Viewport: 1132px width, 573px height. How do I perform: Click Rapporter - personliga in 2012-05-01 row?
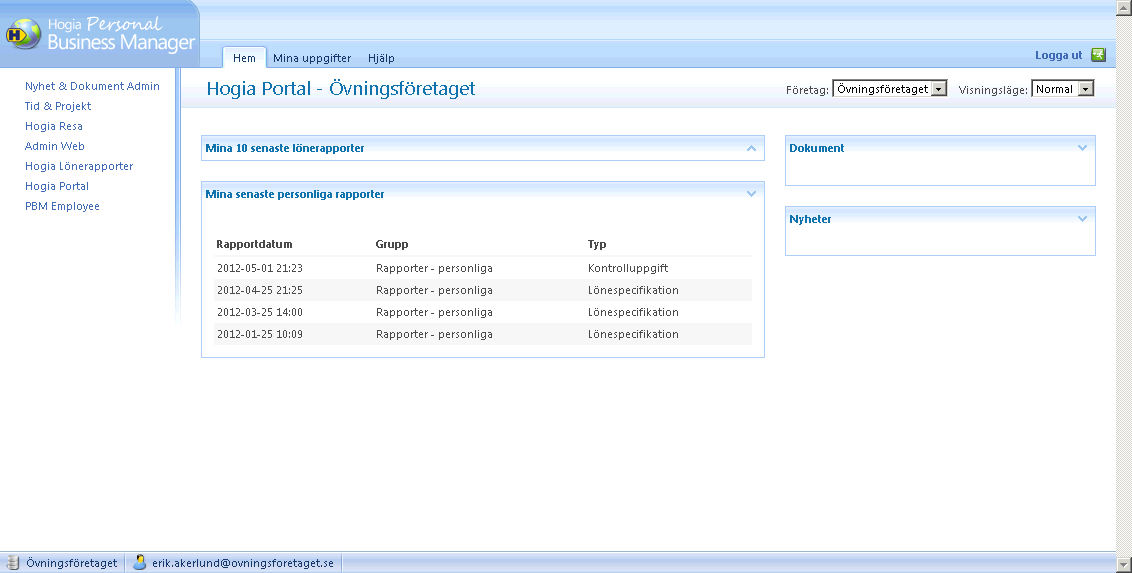435,268
